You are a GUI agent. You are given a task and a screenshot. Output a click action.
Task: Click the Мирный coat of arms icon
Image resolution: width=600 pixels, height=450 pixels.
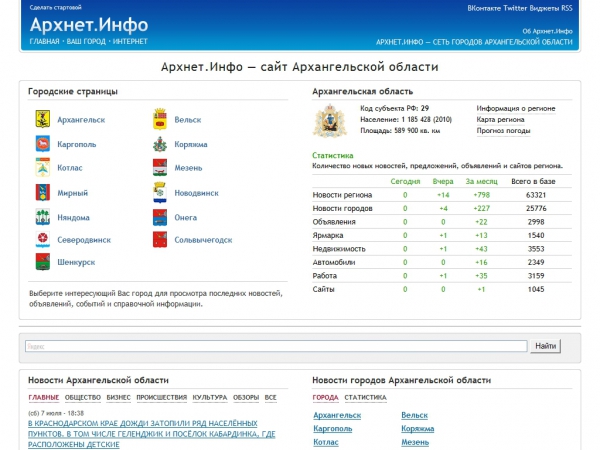click(x=42, y=192)
